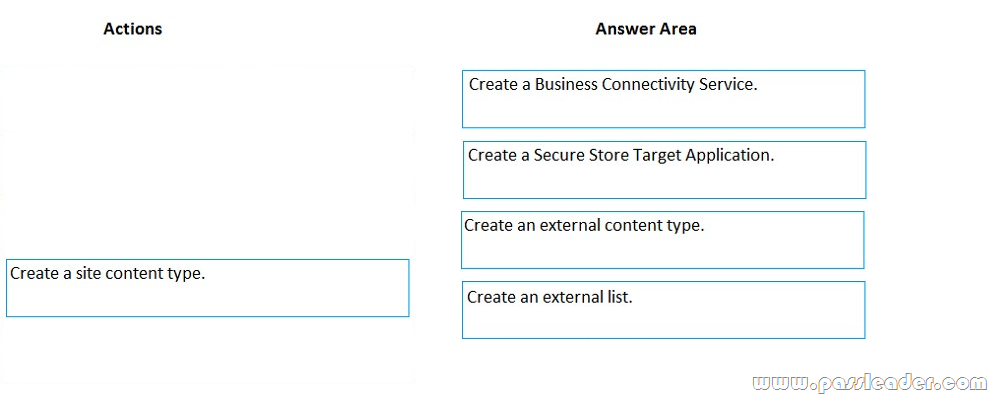Select the 'Create a site content type' action

point(207,287)
